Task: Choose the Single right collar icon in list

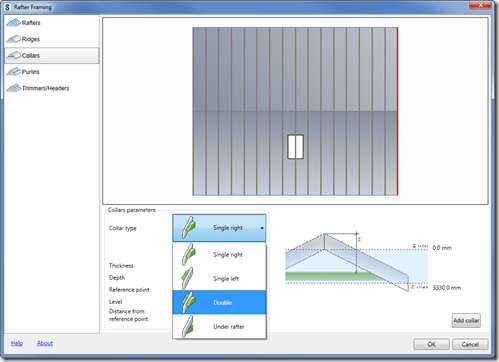Action: [x=188, y=254]
